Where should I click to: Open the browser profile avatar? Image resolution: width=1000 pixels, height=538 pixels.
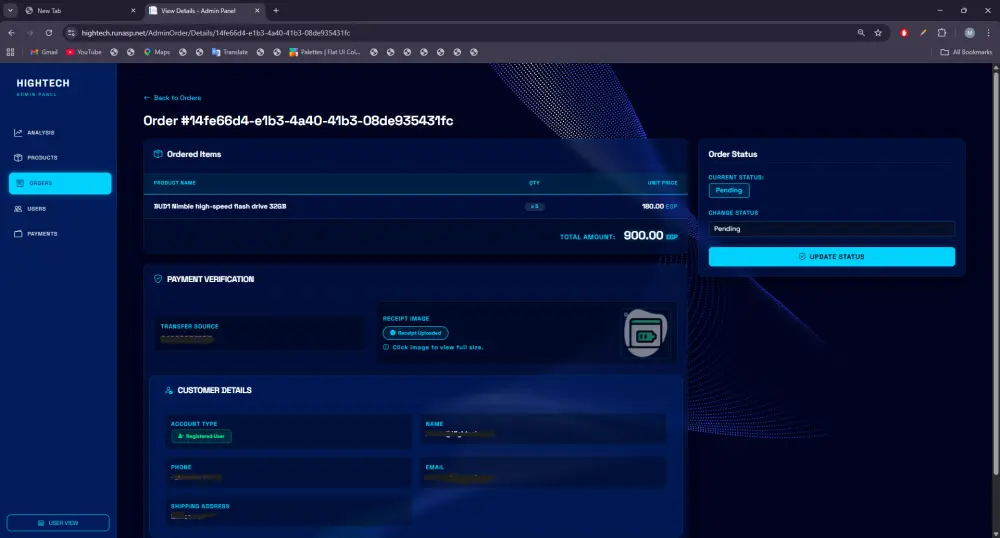[969, 33]
